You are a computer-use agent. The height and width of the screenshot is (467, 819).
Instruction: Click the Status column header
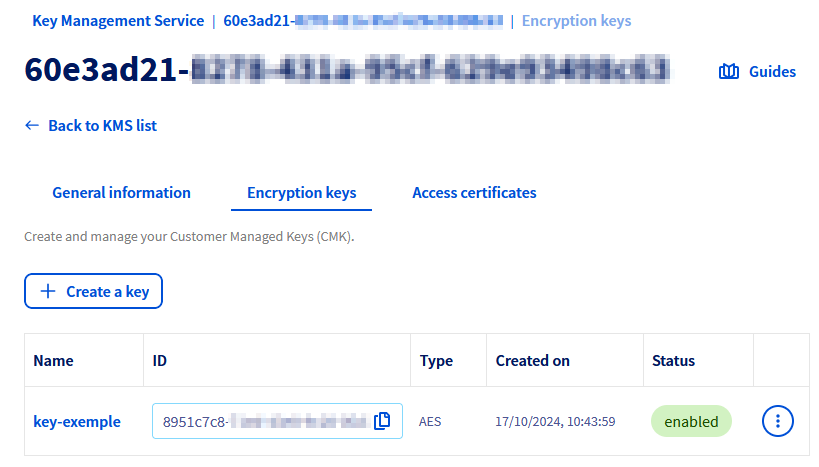pos(673,361)
